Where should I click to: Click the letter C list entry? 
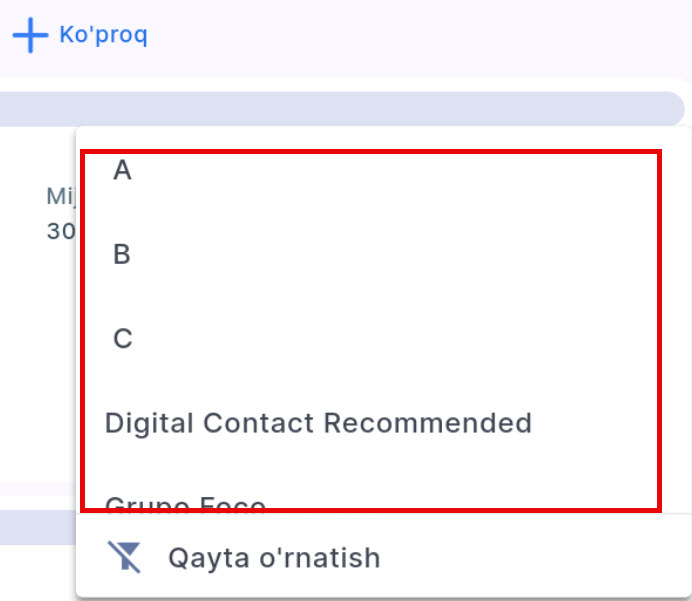click(x=122, y=339)
